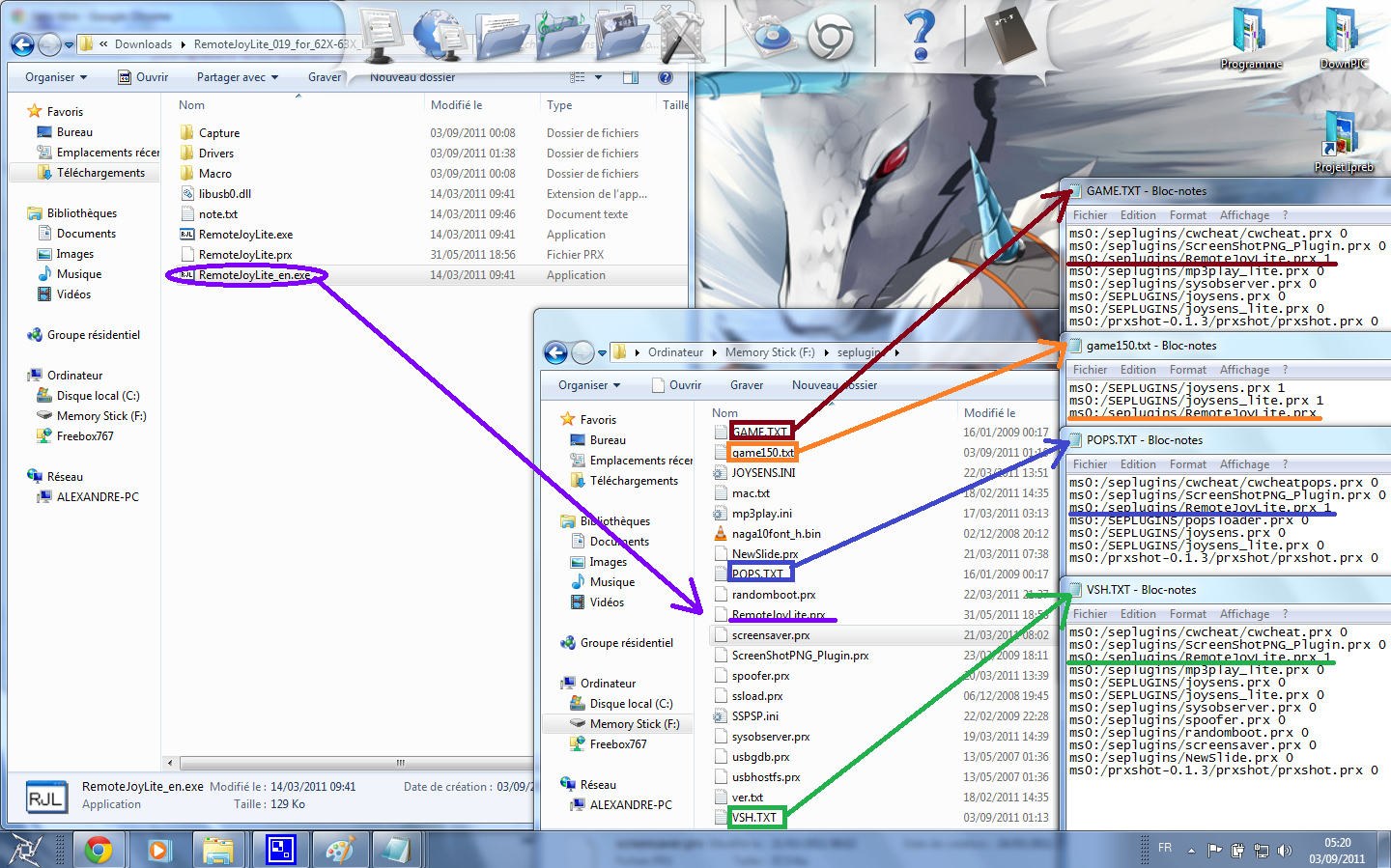The height and width of the screenshot is (868, 1391).
Task: Open the computer monitor dock icon
Action: point(381,36)
